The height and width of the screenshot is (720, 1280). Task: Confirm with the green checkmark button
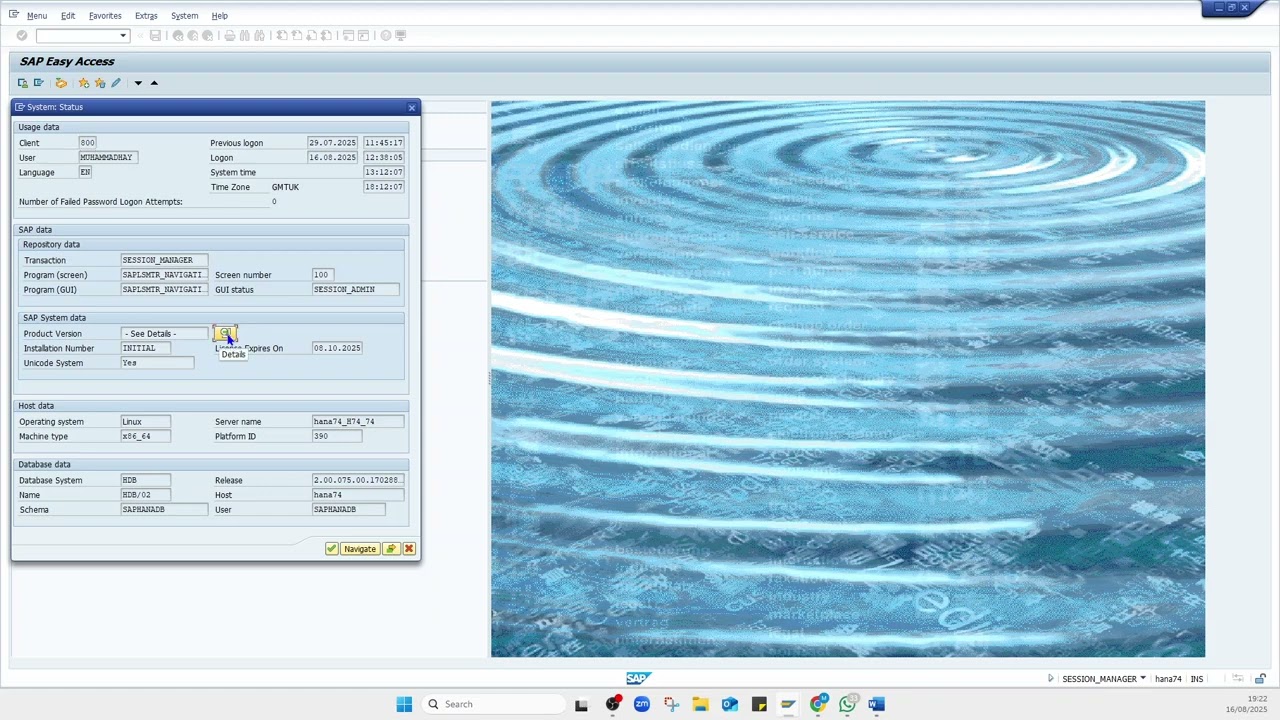(331, 549)
